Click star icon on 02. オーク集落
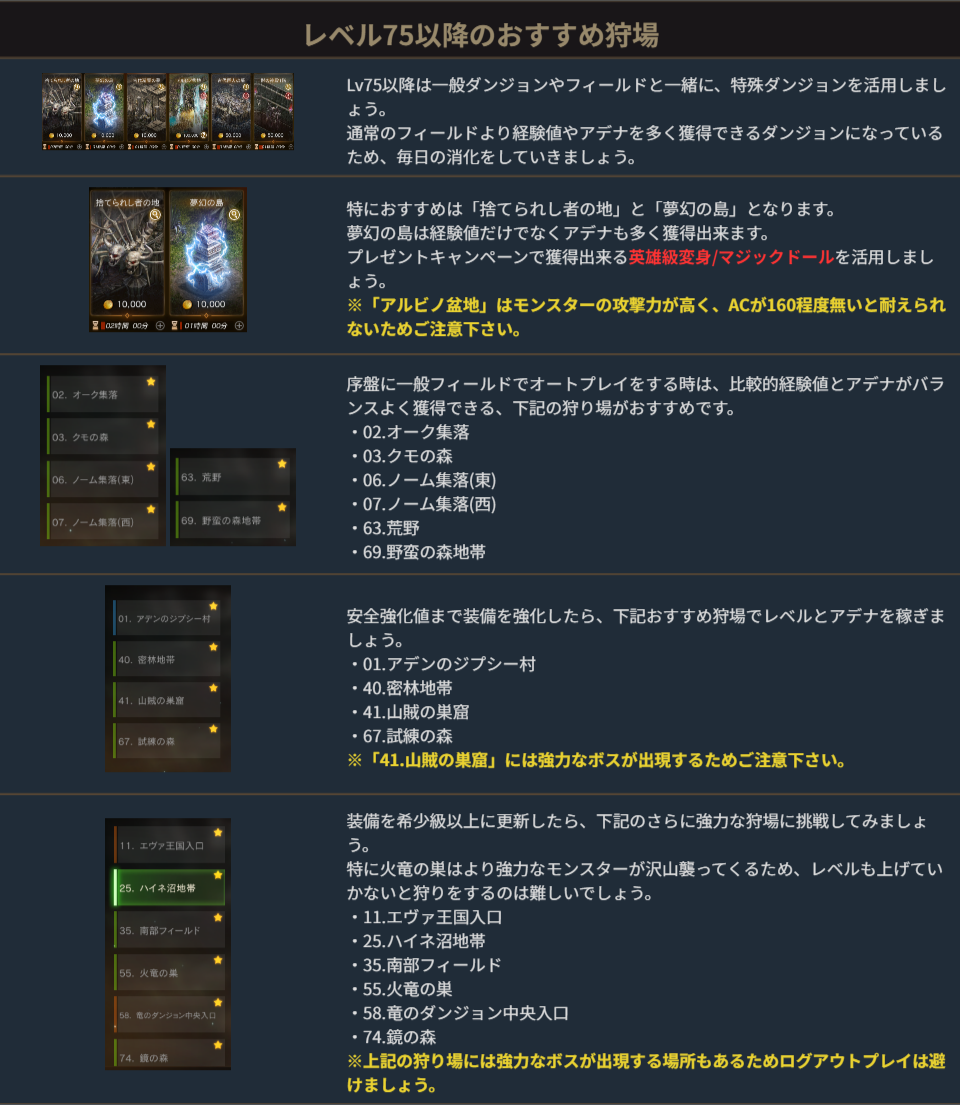Image resolution: width=960 pixels, height=1105 pixels. [151, 382]
